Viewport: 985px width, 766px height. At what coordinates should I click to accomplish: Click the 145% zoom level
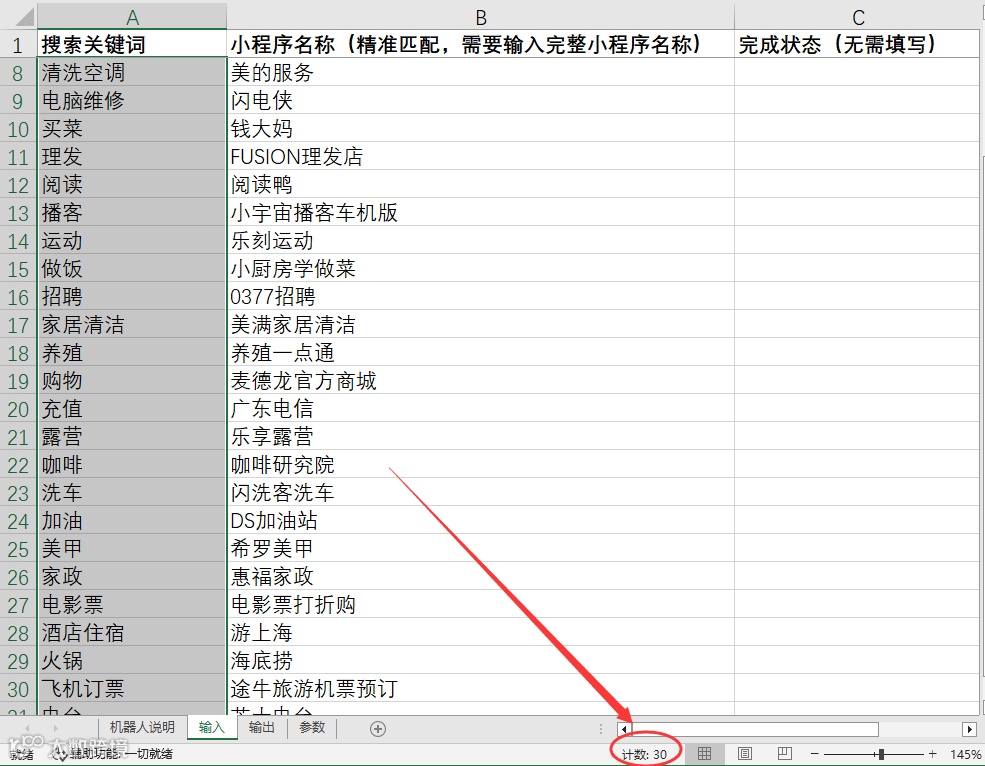(x=965, y=754)
